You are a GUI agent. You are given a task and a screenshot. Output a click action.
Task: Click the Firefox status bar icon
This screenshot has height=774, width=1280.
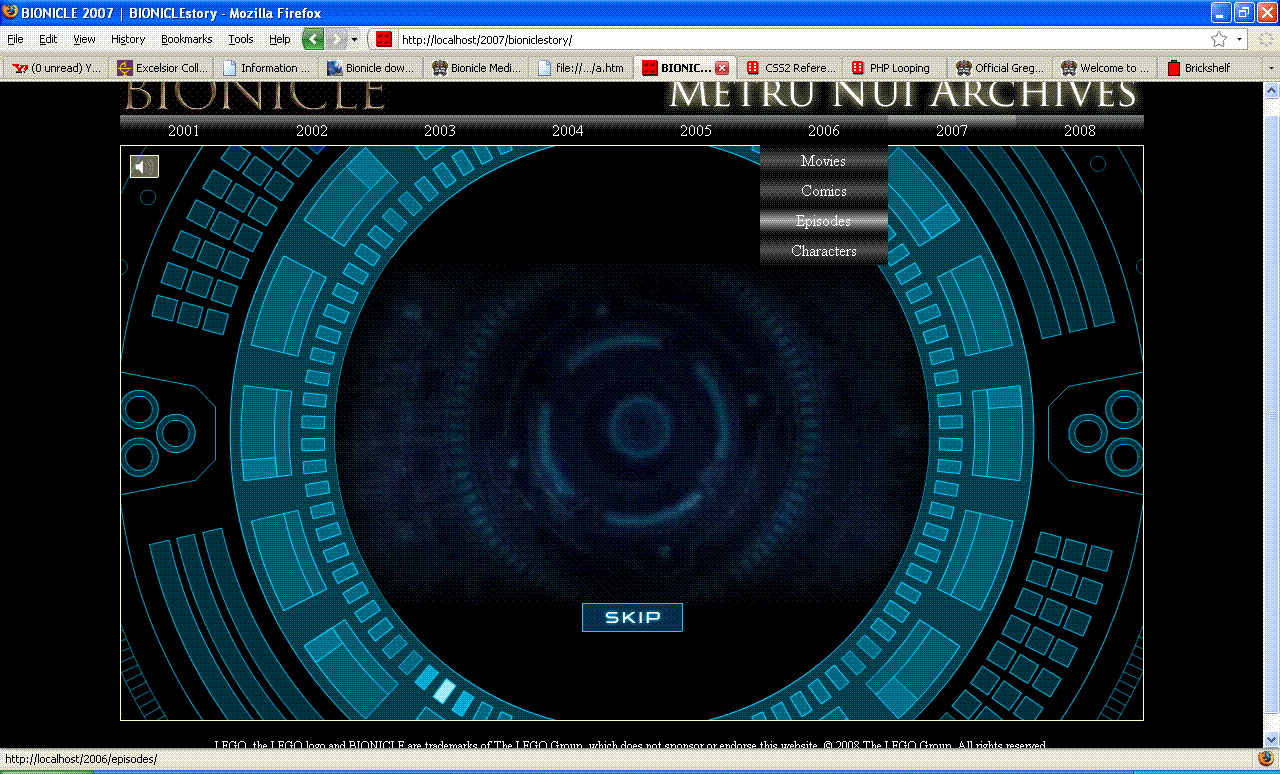click(x=1265, y=759)
